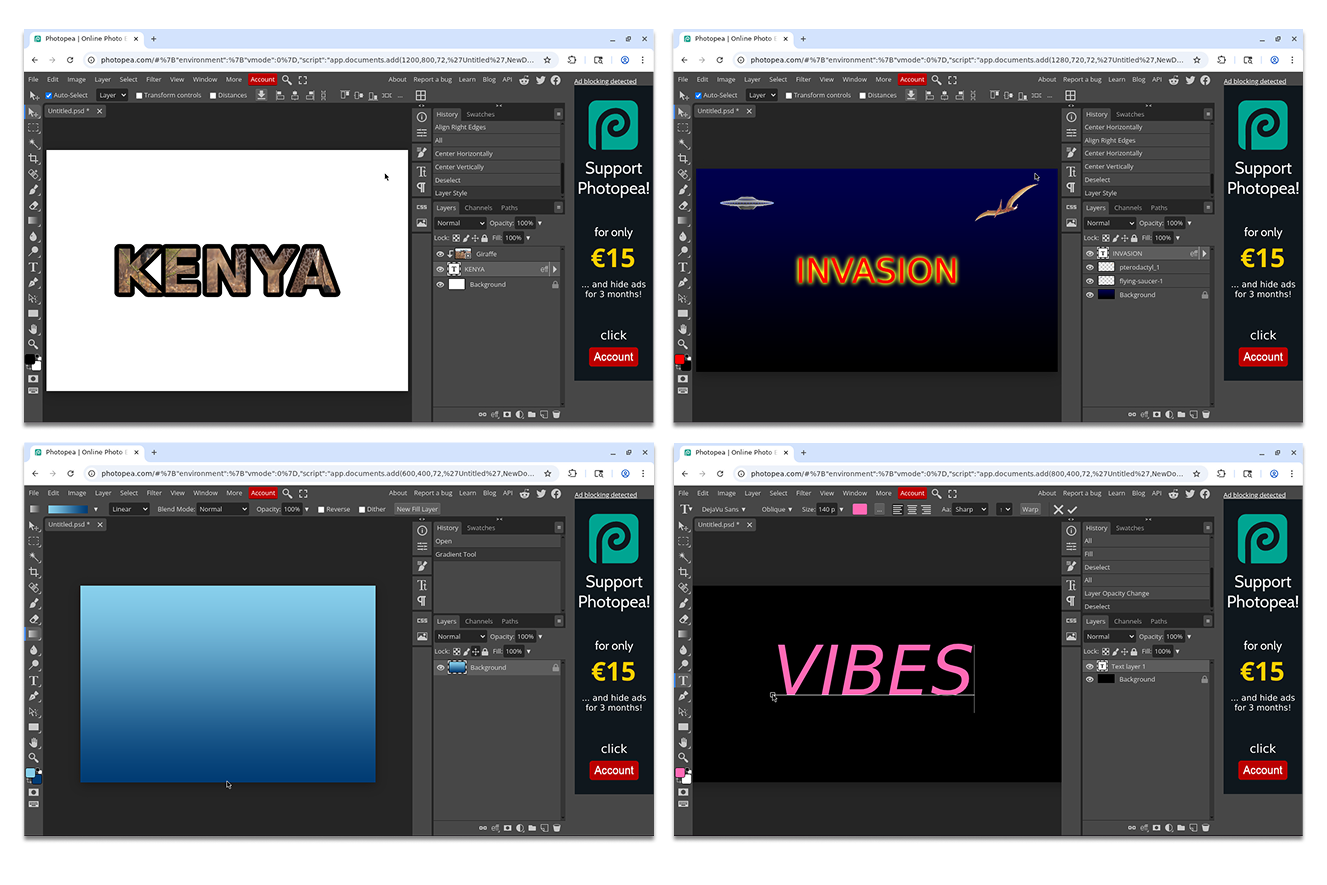Open the Linear gradient type dropdown

click(128, 509)
